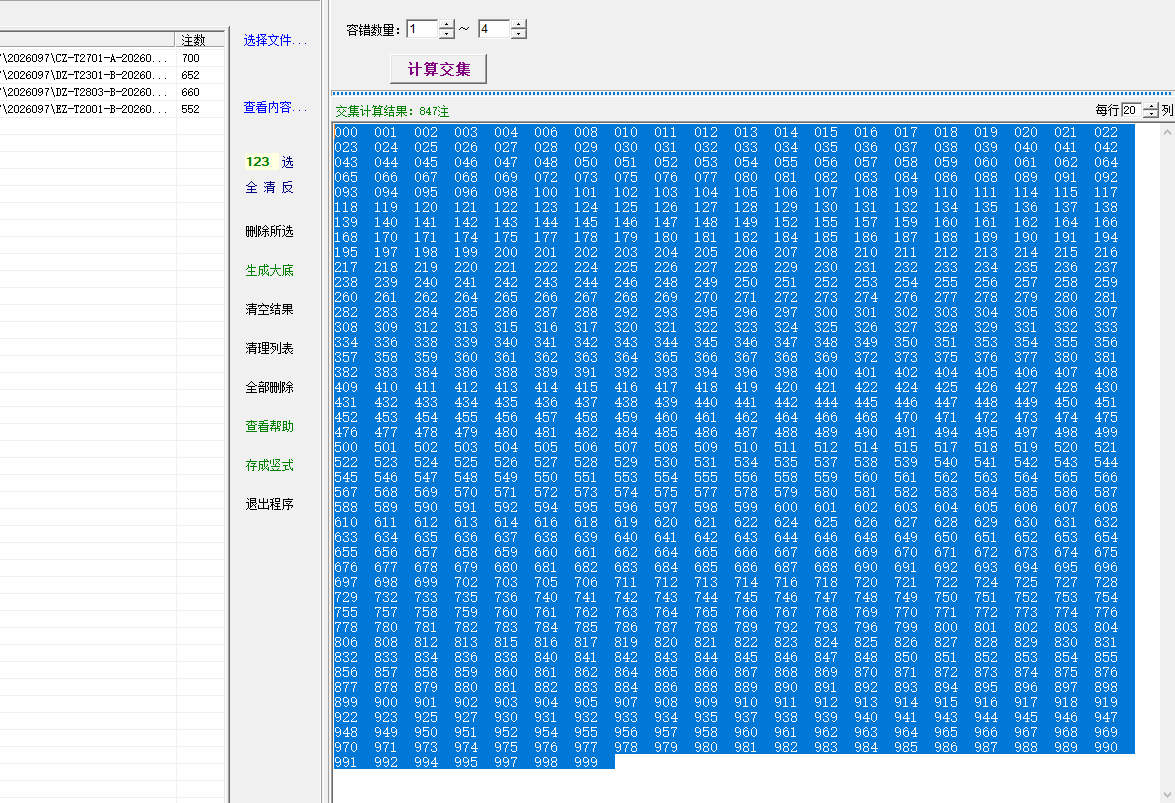Viewport: 1175px width, 803px height.
Task: Increase the maximum 容错数量 value
Action: pos(519,25)
